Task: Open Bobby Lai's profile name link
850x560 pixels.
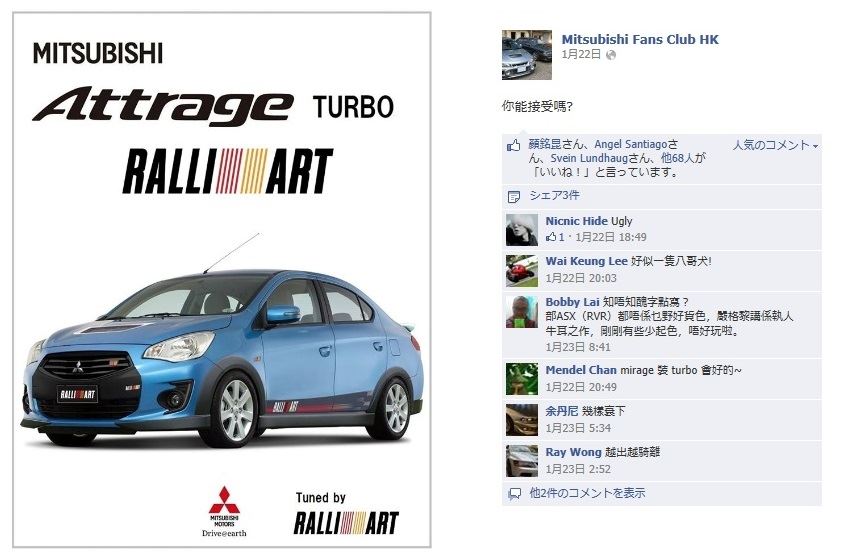Action: pyautogui.click(x=572, y=302)
